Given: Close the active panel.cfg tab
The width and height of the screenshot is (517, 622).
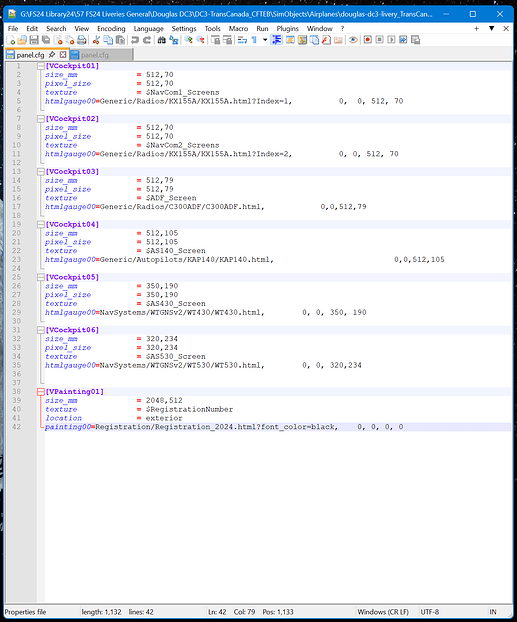Looking at the screenshot, I should [63, 54].
